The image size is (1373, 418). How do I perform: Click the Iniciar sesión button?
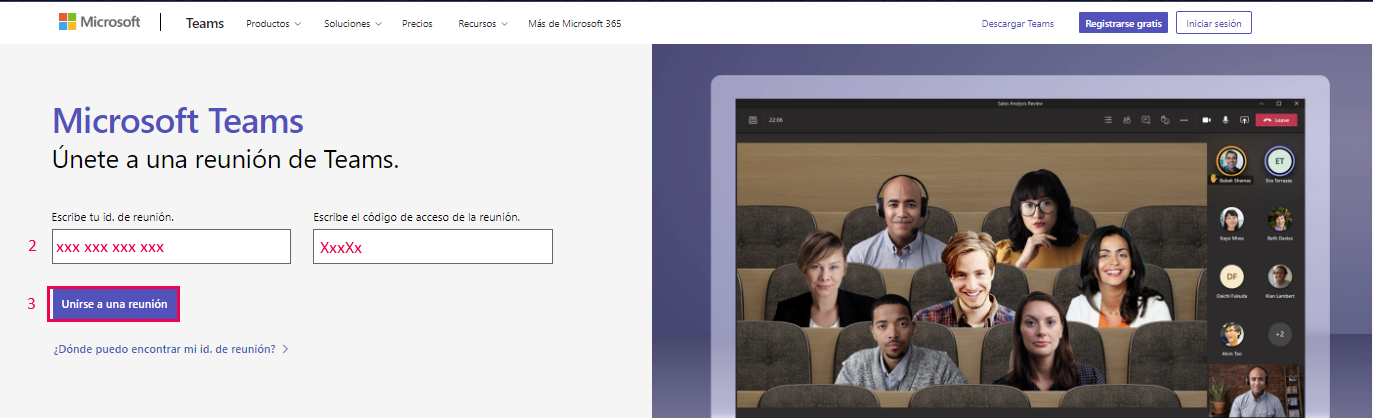click(1213, 23)
